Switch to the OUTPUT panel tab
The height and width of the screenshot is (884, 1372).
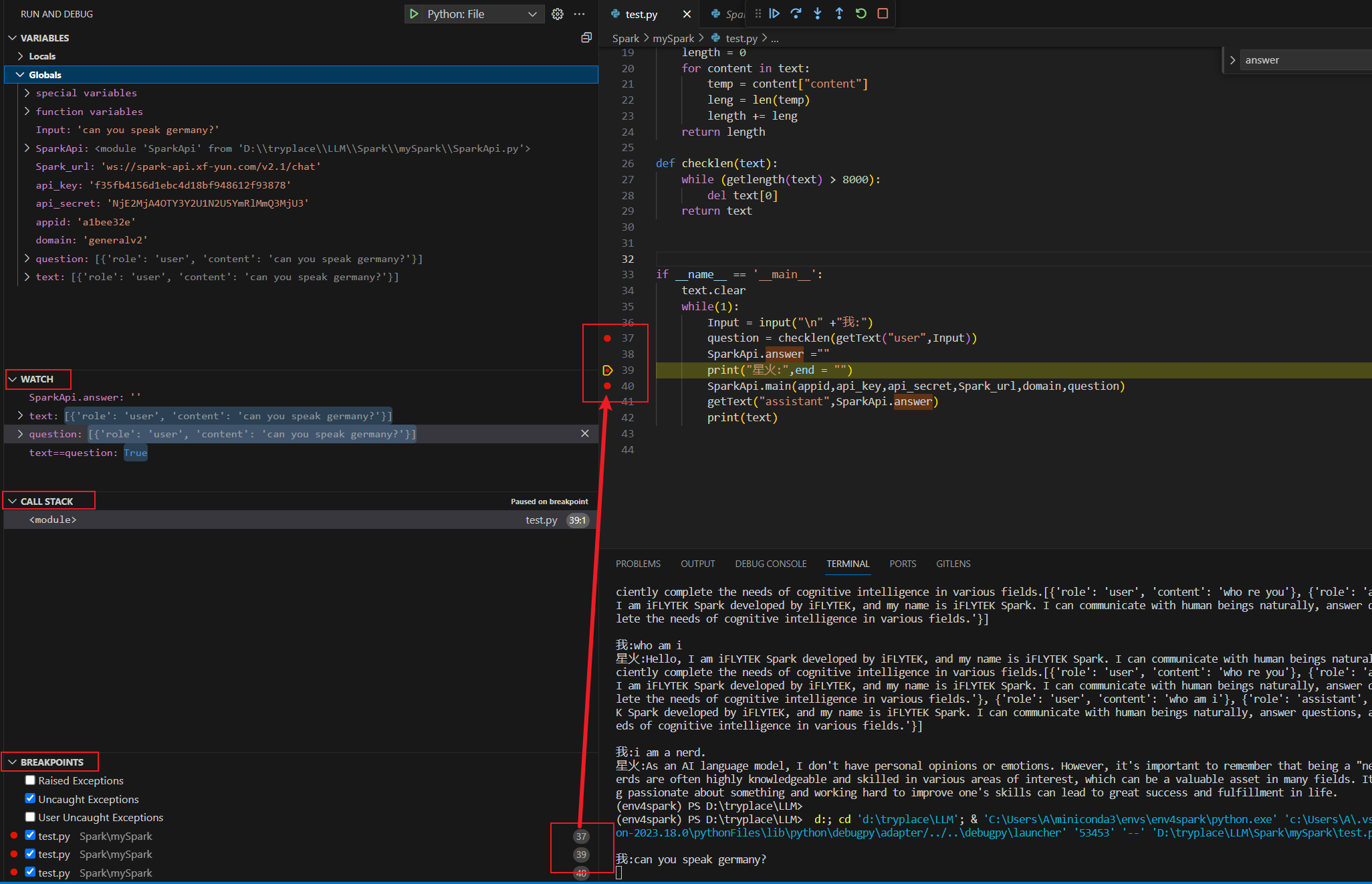(x=698, y=564)
